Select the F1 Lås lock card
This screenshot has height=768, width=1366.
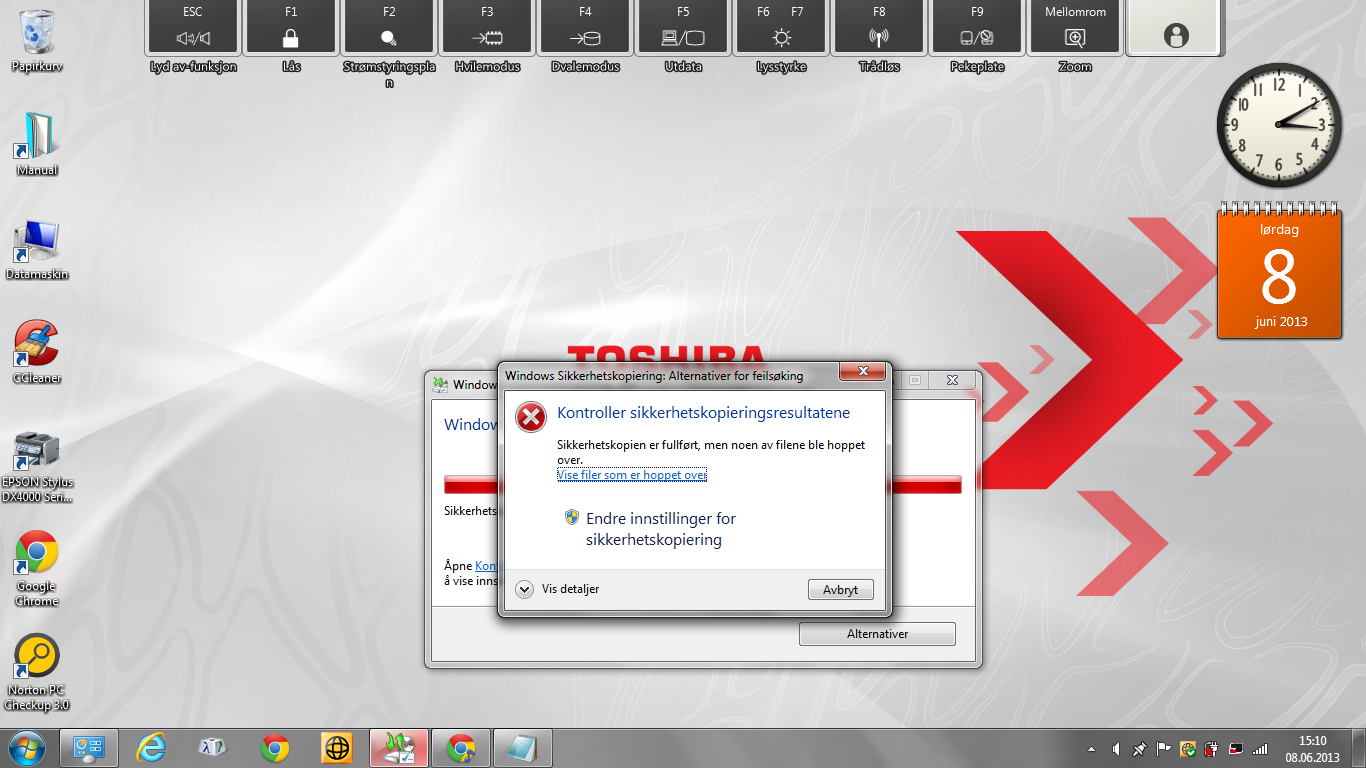291,28
